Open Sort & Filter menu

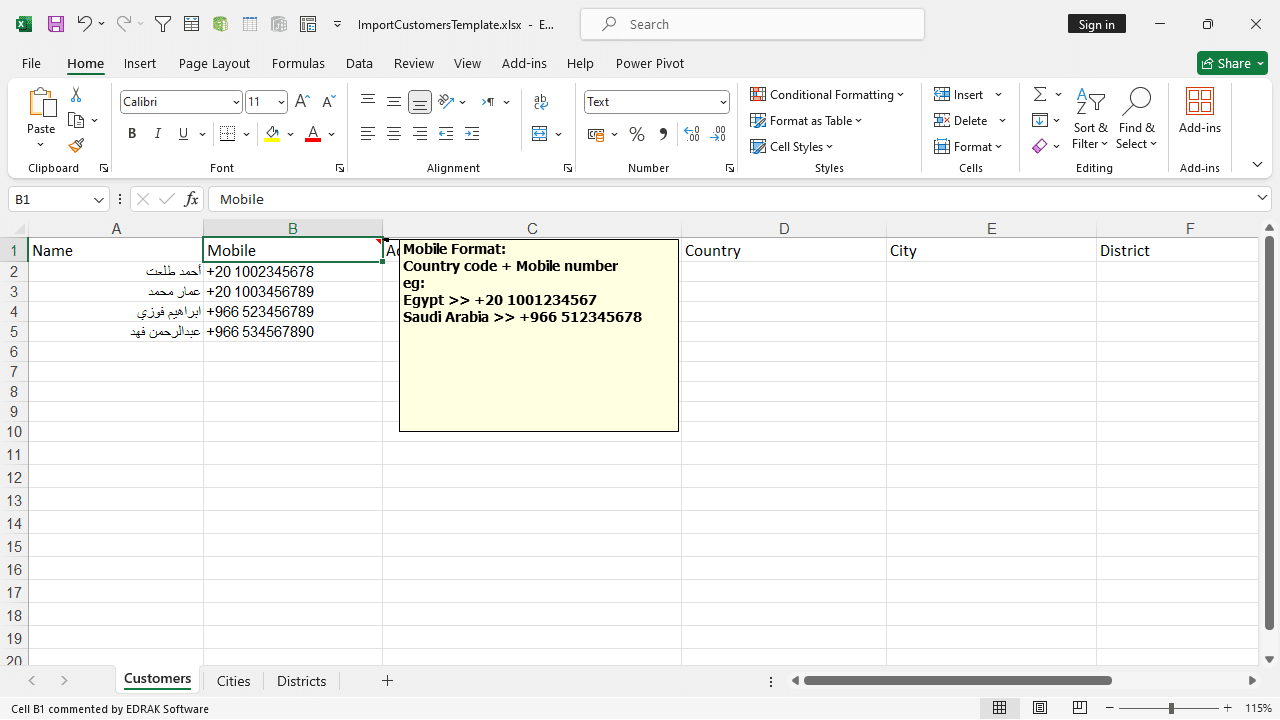pyautogui.click(x=1090, y=120)
